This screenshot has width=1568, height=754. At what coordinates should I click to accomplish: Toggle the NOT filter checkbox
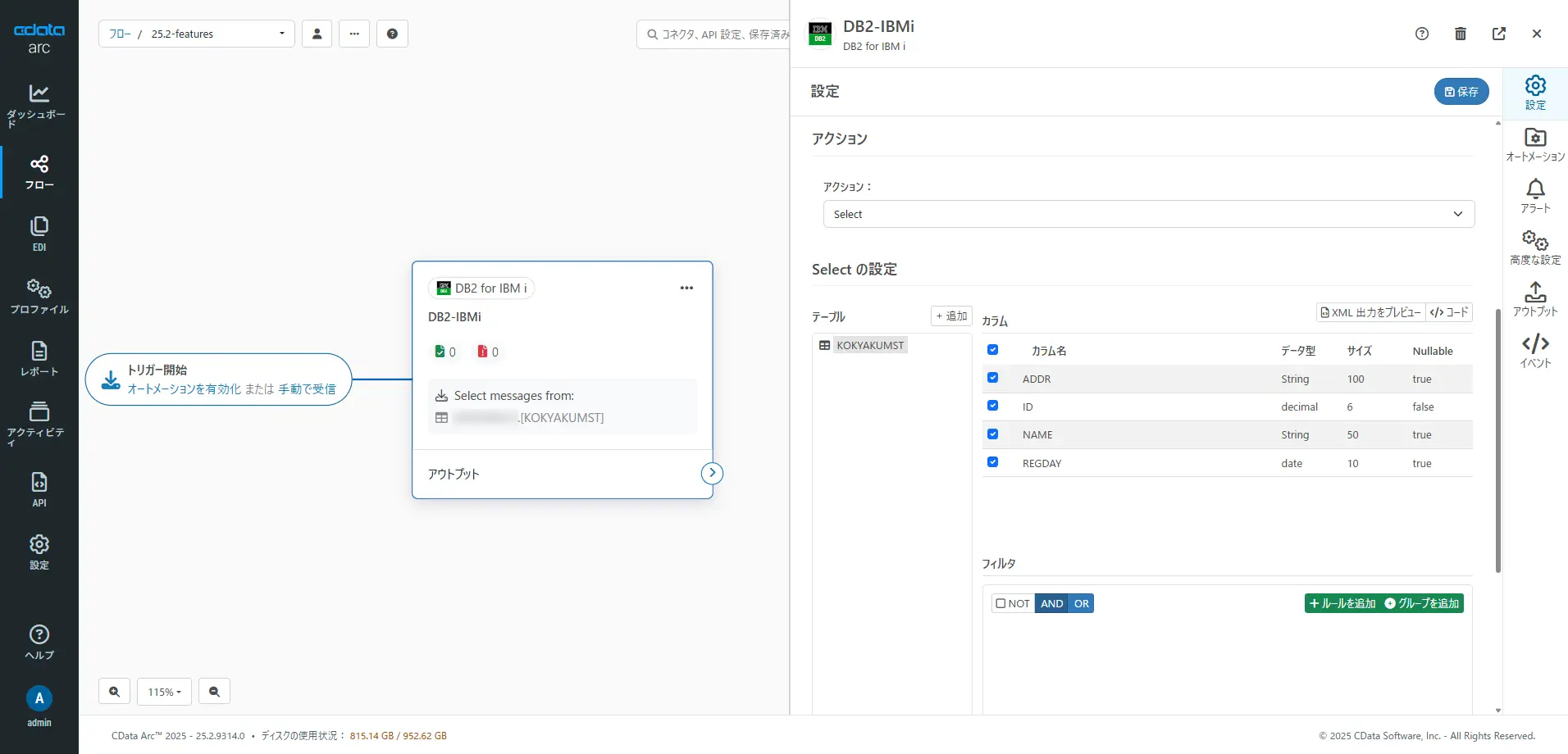1001,603
